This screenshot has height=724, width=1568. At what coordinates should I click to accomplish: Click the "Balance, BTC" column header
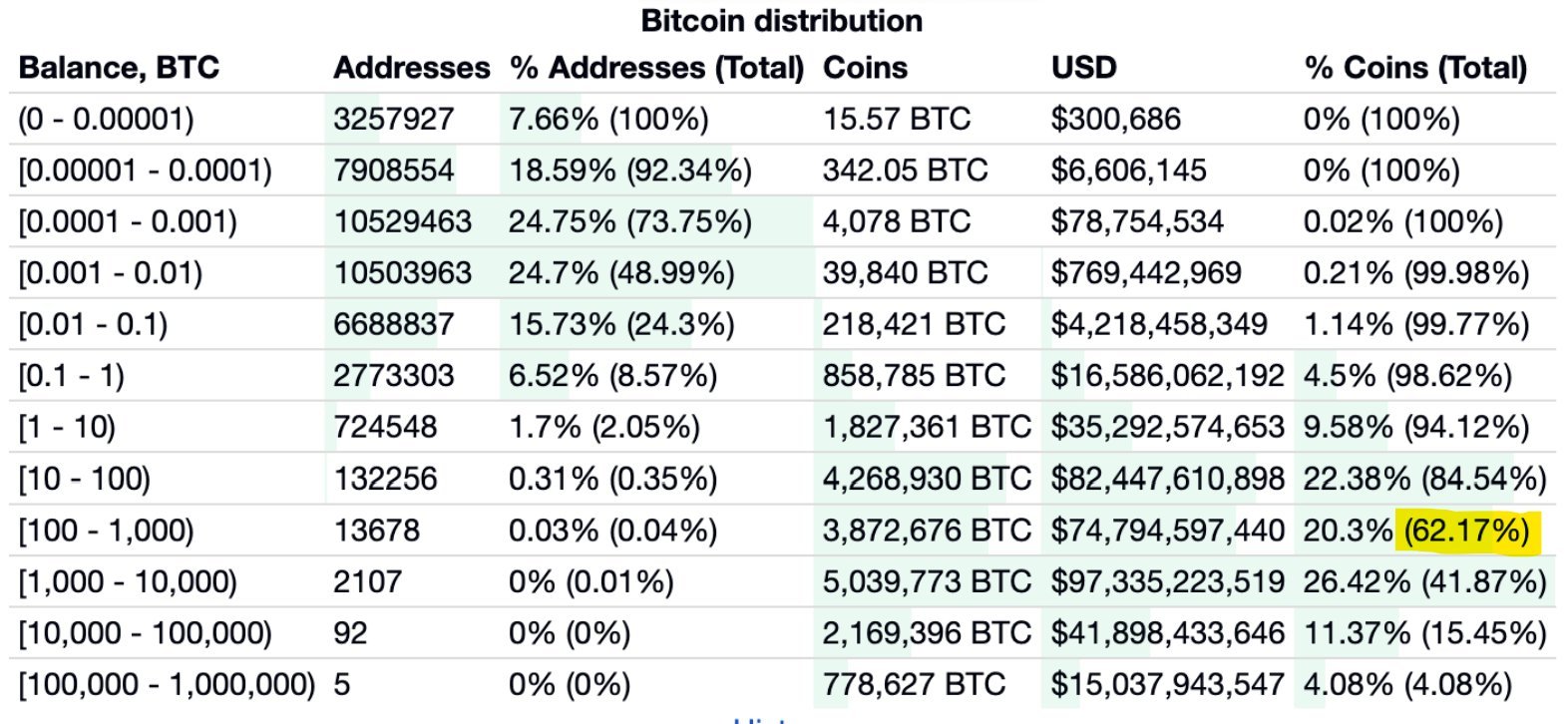point(119,68)
